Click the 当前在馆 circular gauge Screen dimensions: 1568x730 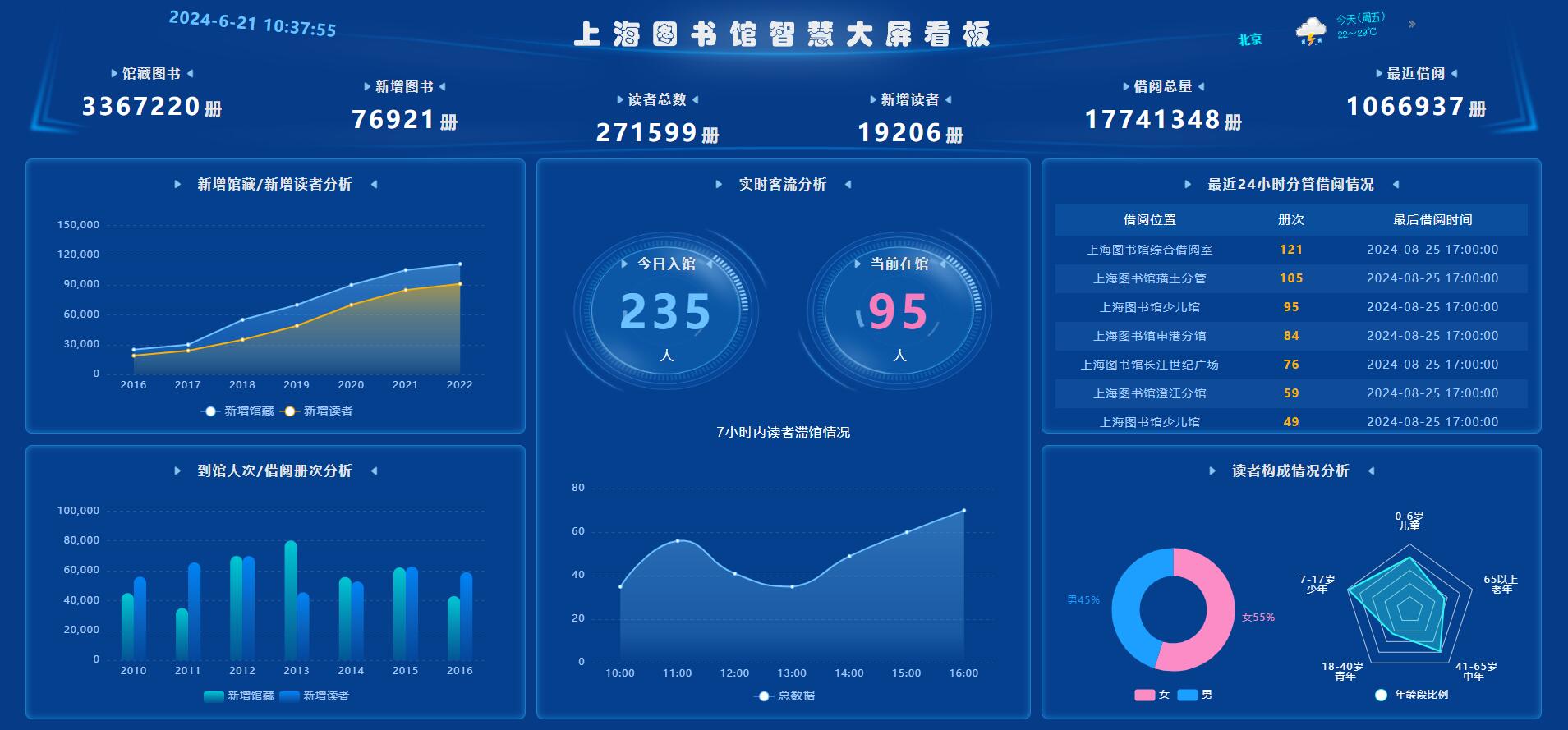(x=899, y=312)
